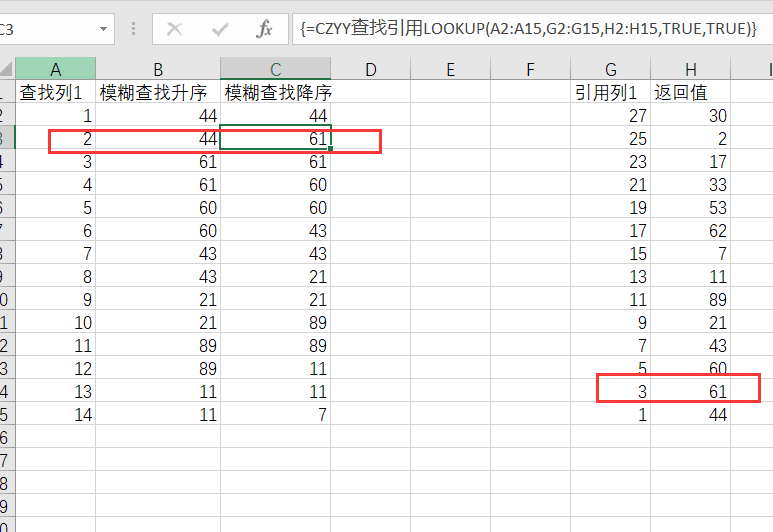Viewport: 773px width, 532px height.
Task: Select column D header
Action: [x=371, y=69]
